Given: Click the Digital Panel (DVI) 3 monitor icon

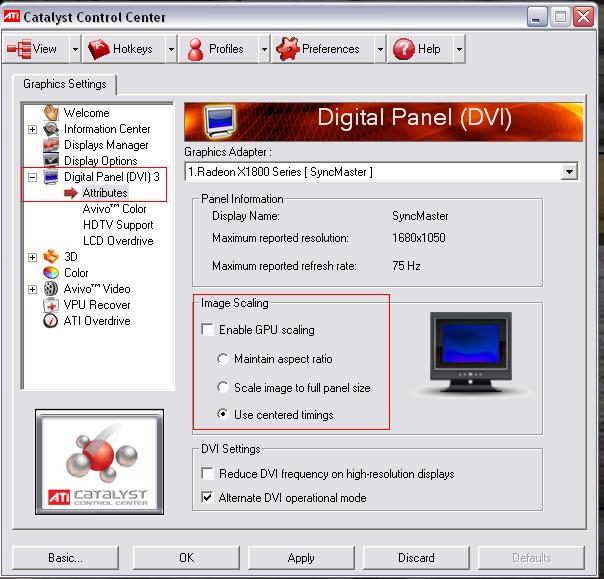Looking at the screenshot, I should pyautogui.click(x=51, y=177).
